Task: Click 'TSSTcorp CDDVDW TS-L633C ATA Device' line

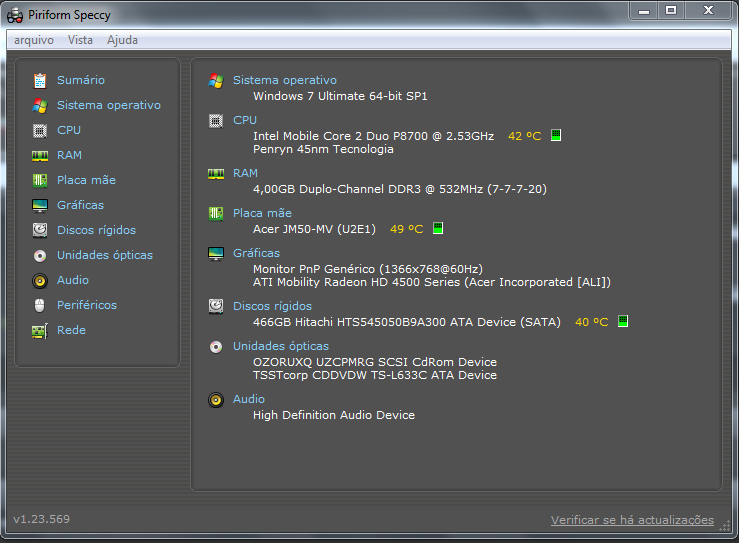Action: click(375, 375)
